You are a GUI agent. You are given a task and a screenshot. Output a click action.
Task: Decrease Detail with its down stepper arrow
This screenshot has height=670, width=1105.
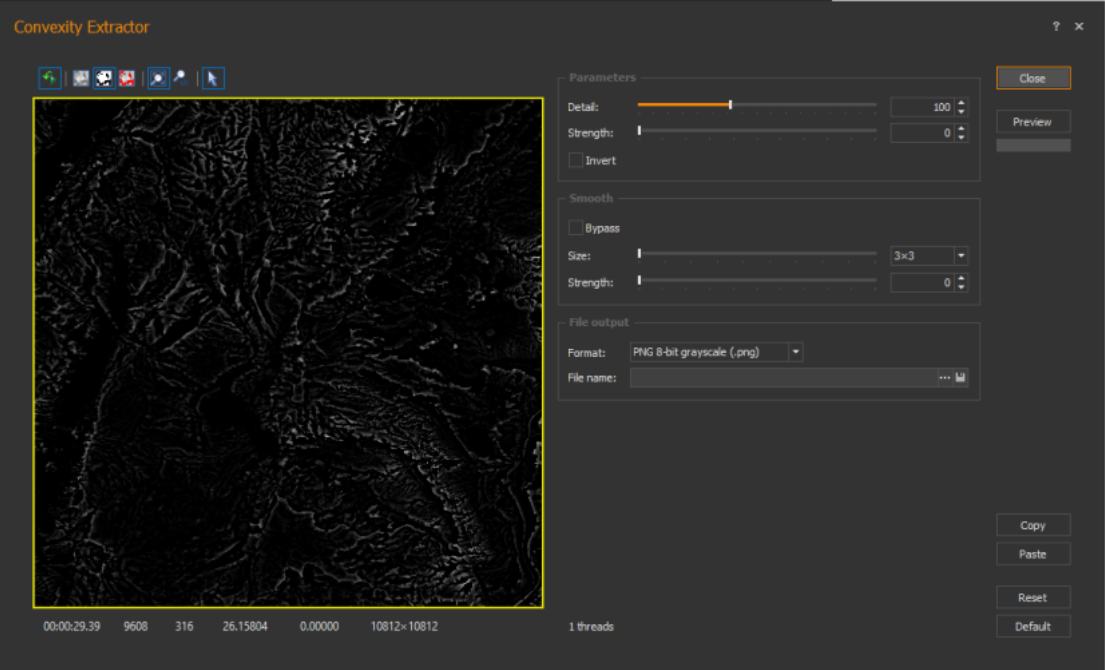pos(961,111)
